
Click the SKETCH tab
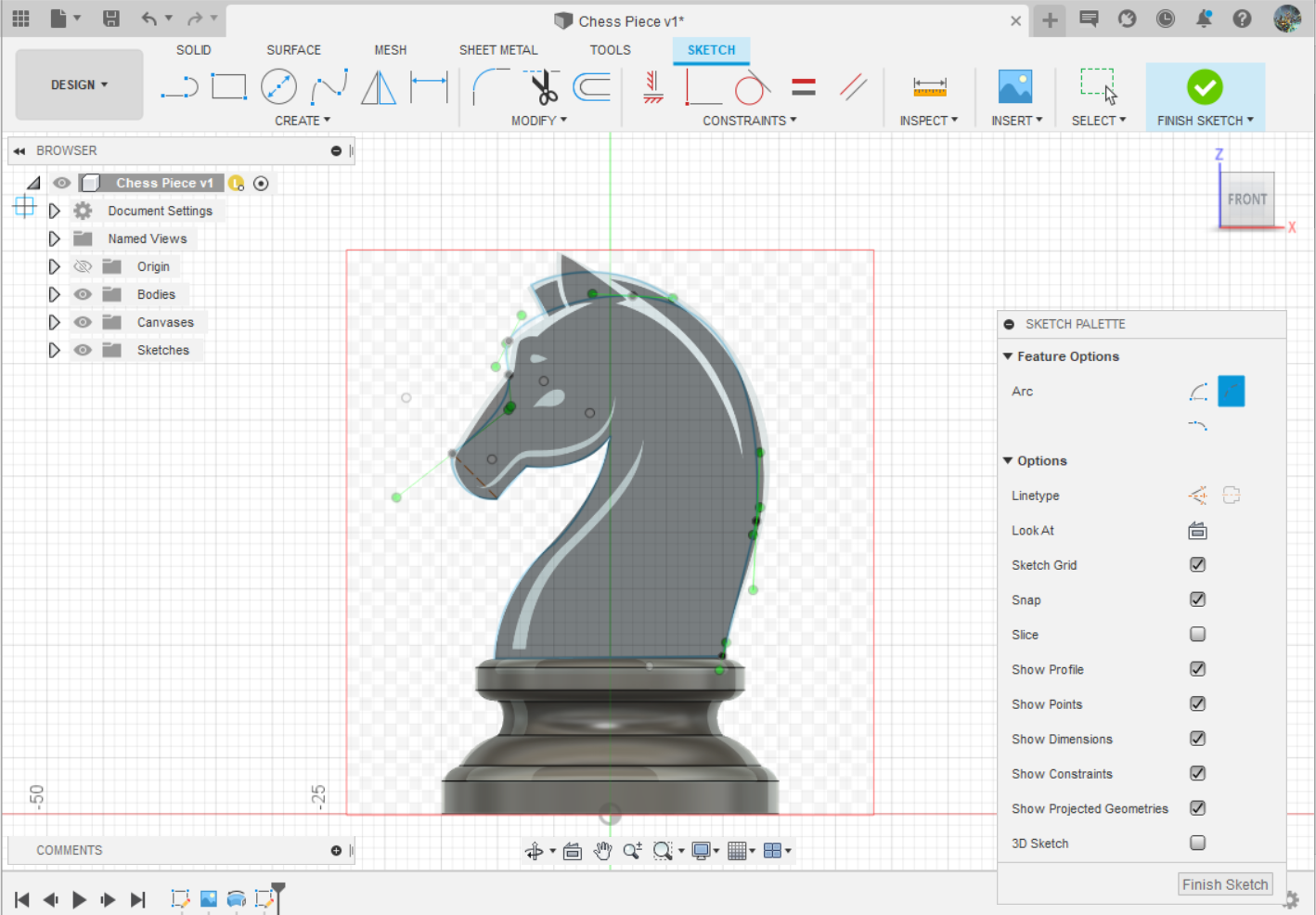coord(711,50)
